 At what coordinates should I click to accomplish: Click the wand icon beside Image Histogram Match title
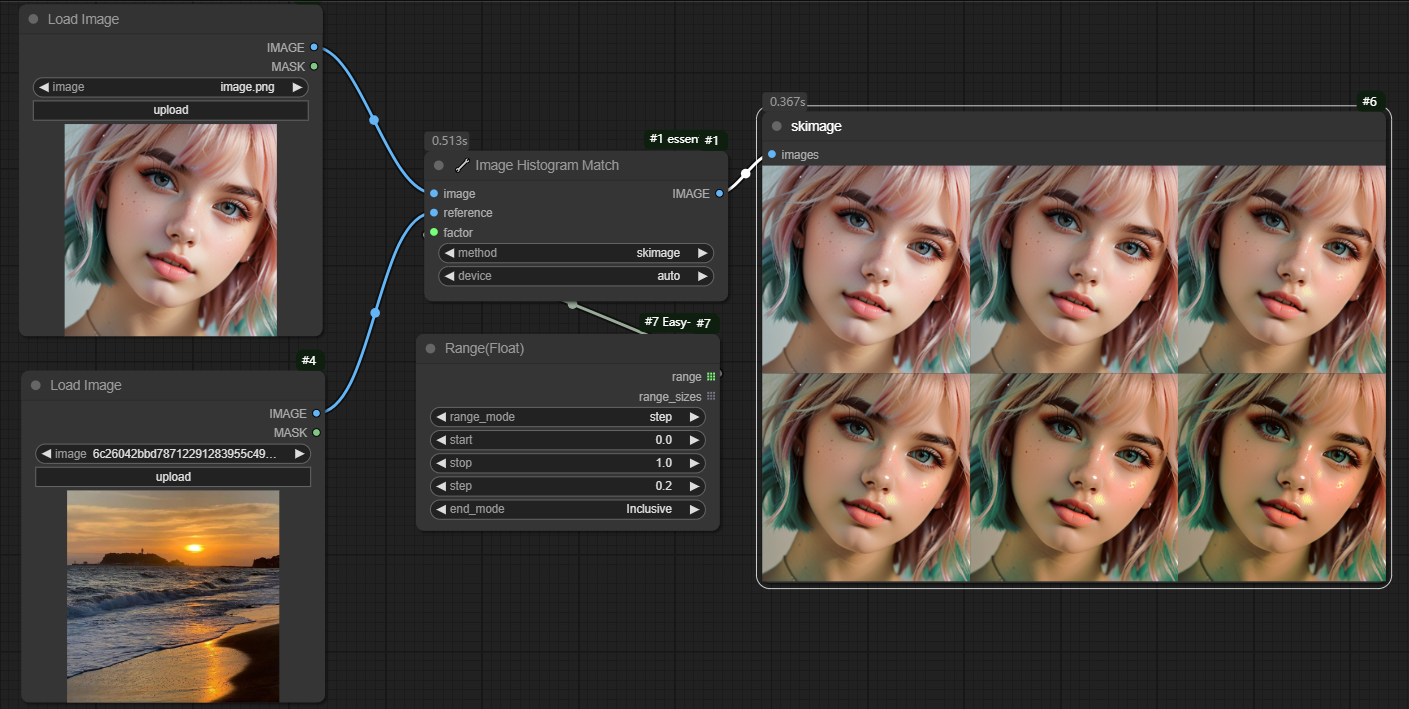[462, 166]
